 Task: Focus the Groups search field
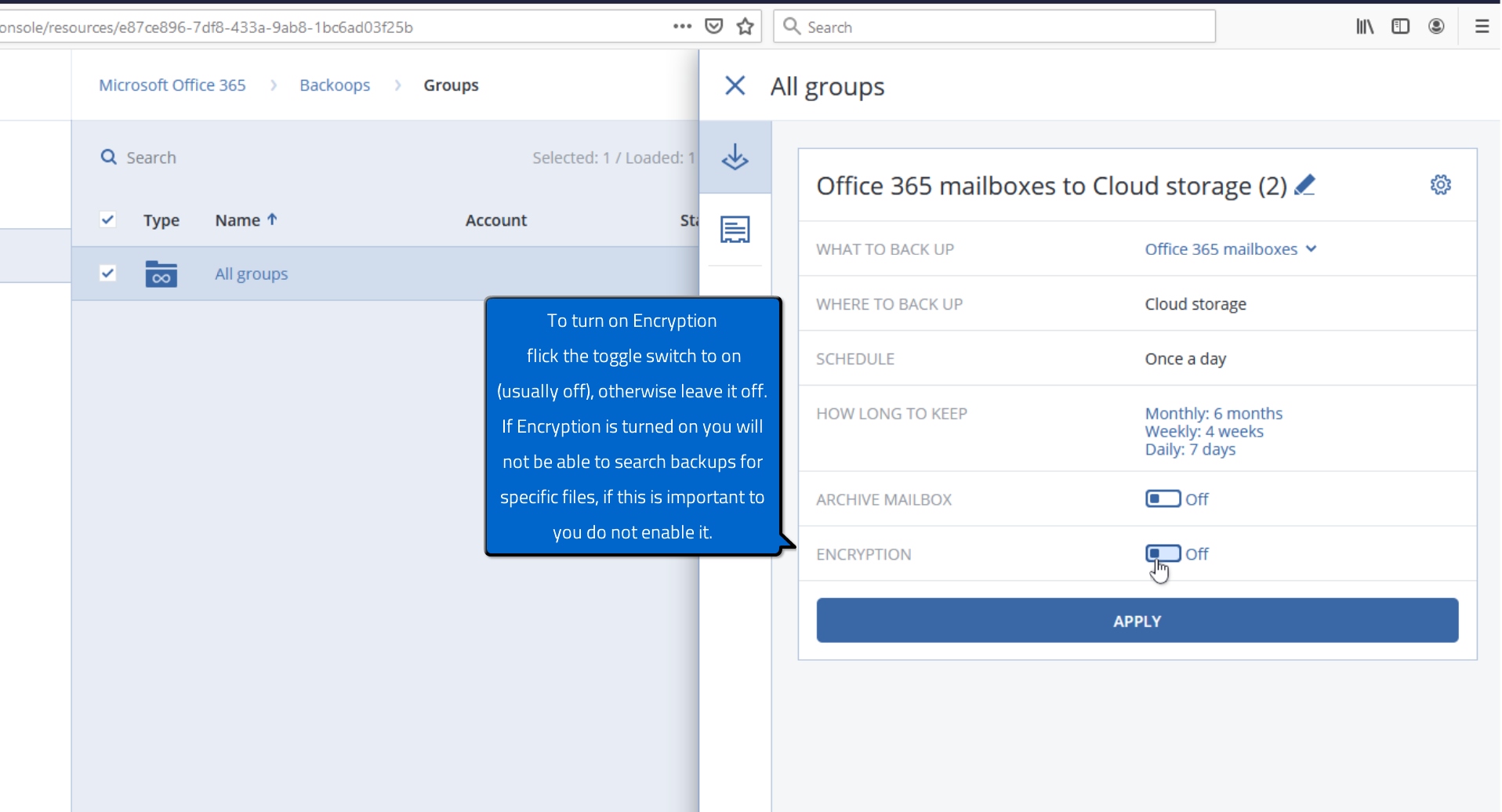pyautogui.click(x=151, y=158)
